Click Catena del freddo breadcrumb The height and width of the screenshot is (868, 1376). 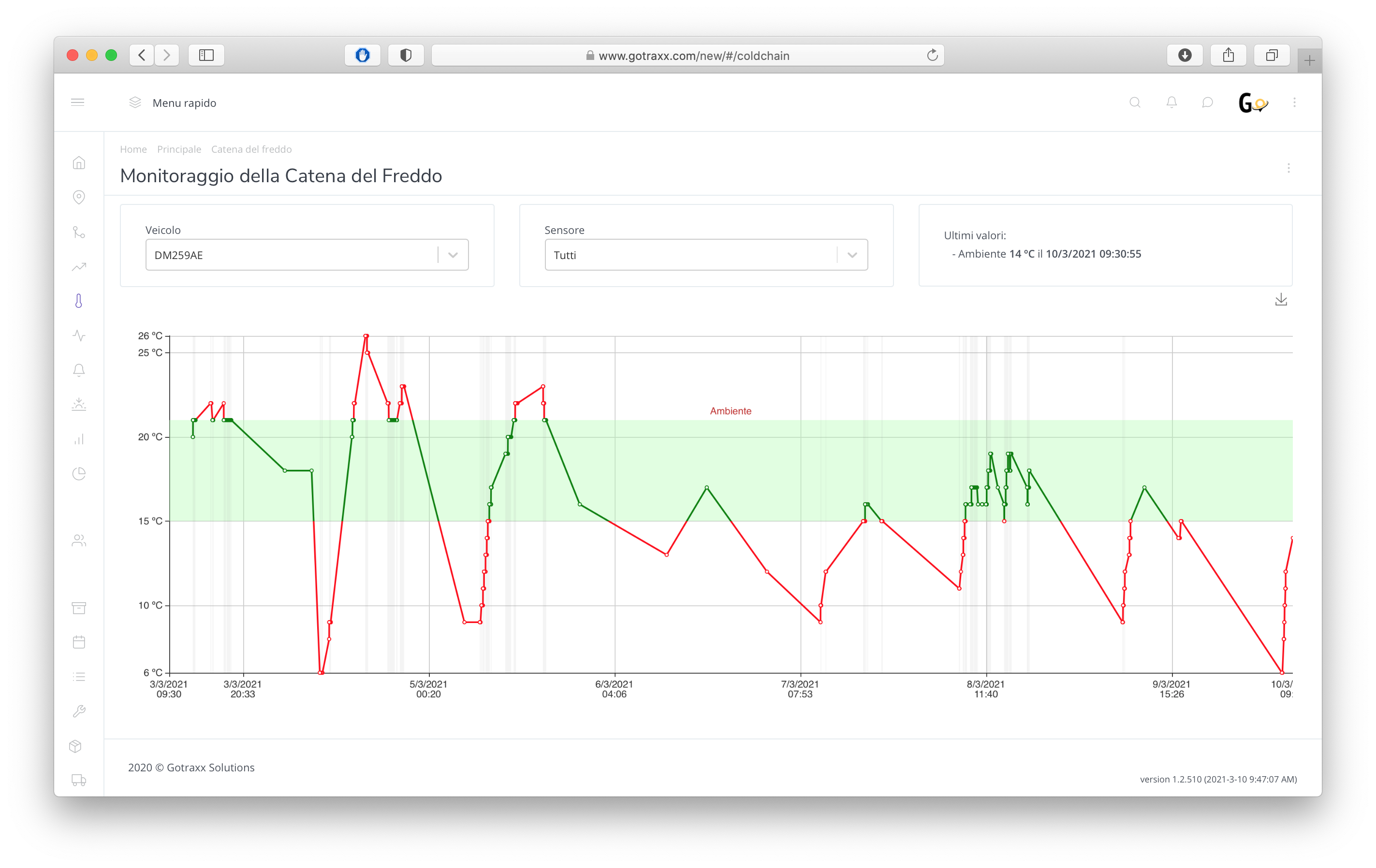(x=251, y=149)
